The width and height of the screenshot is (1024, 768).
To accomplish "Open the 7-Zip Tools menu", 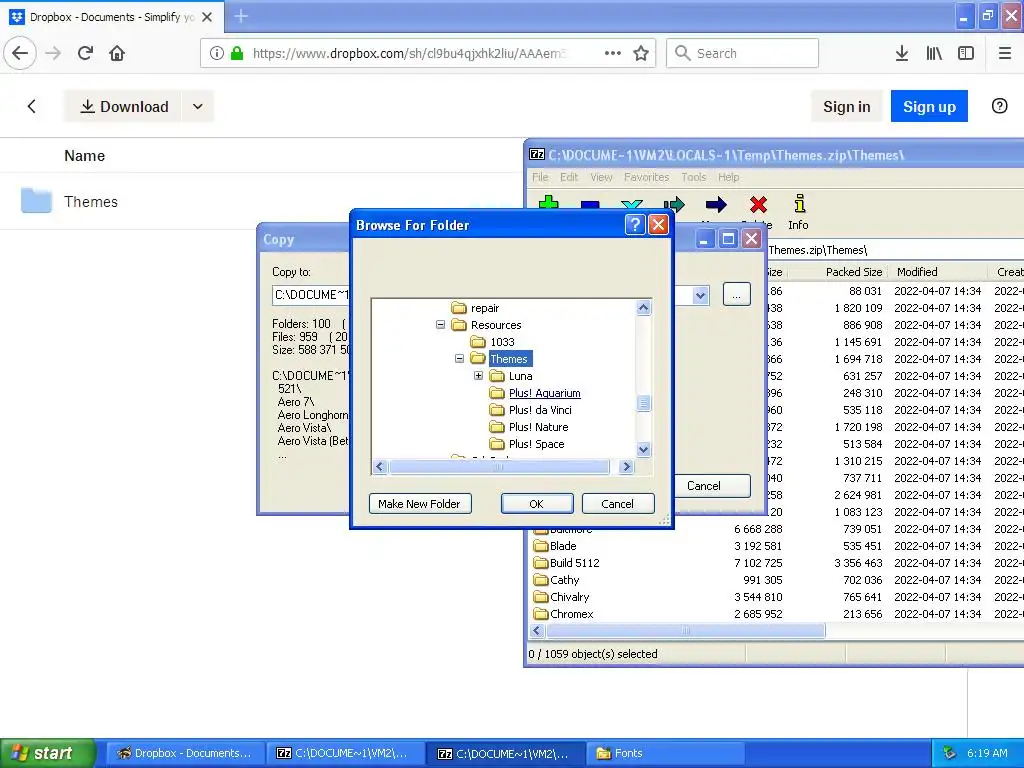I will click(x=694, y=177).
